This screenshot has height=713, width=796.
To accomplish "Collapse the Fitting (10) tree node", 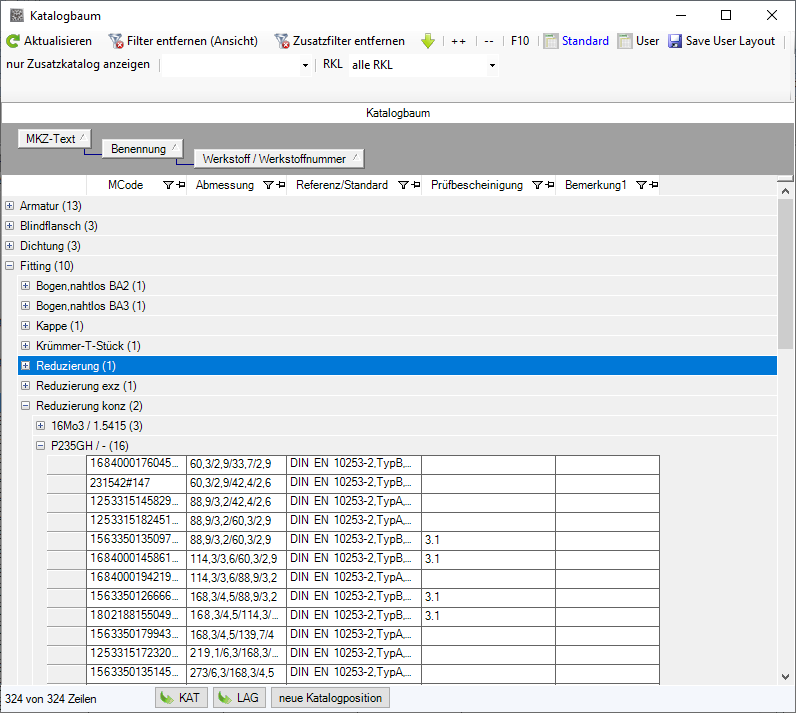I will 10,266.
